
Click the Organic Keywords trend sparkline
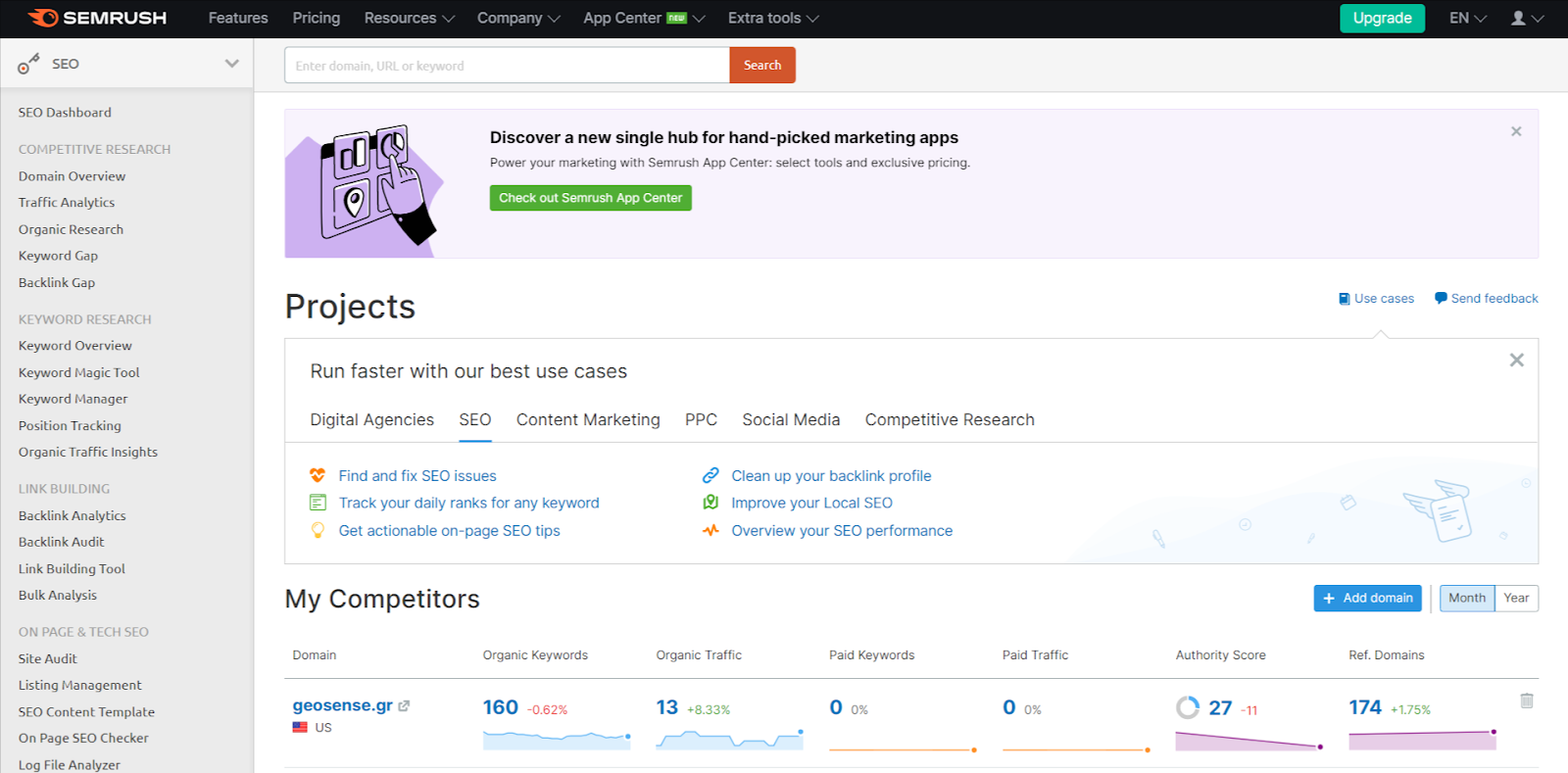point(557,740)
